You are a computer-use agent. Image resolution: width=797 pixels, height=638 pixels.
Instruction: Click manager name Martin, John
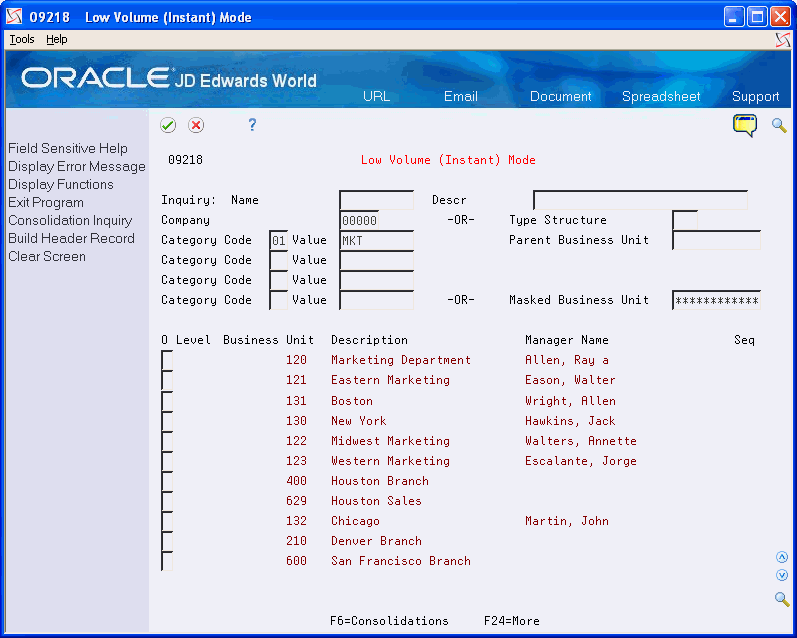tap(567, 521)
